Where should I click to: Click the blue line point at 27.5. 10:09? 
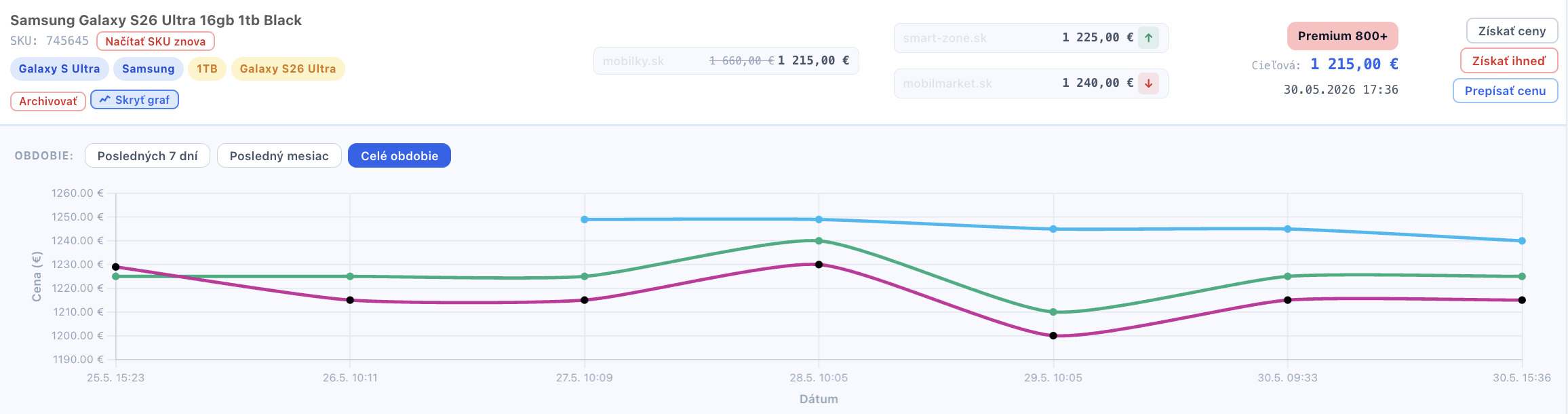click(x=585, y=220)
